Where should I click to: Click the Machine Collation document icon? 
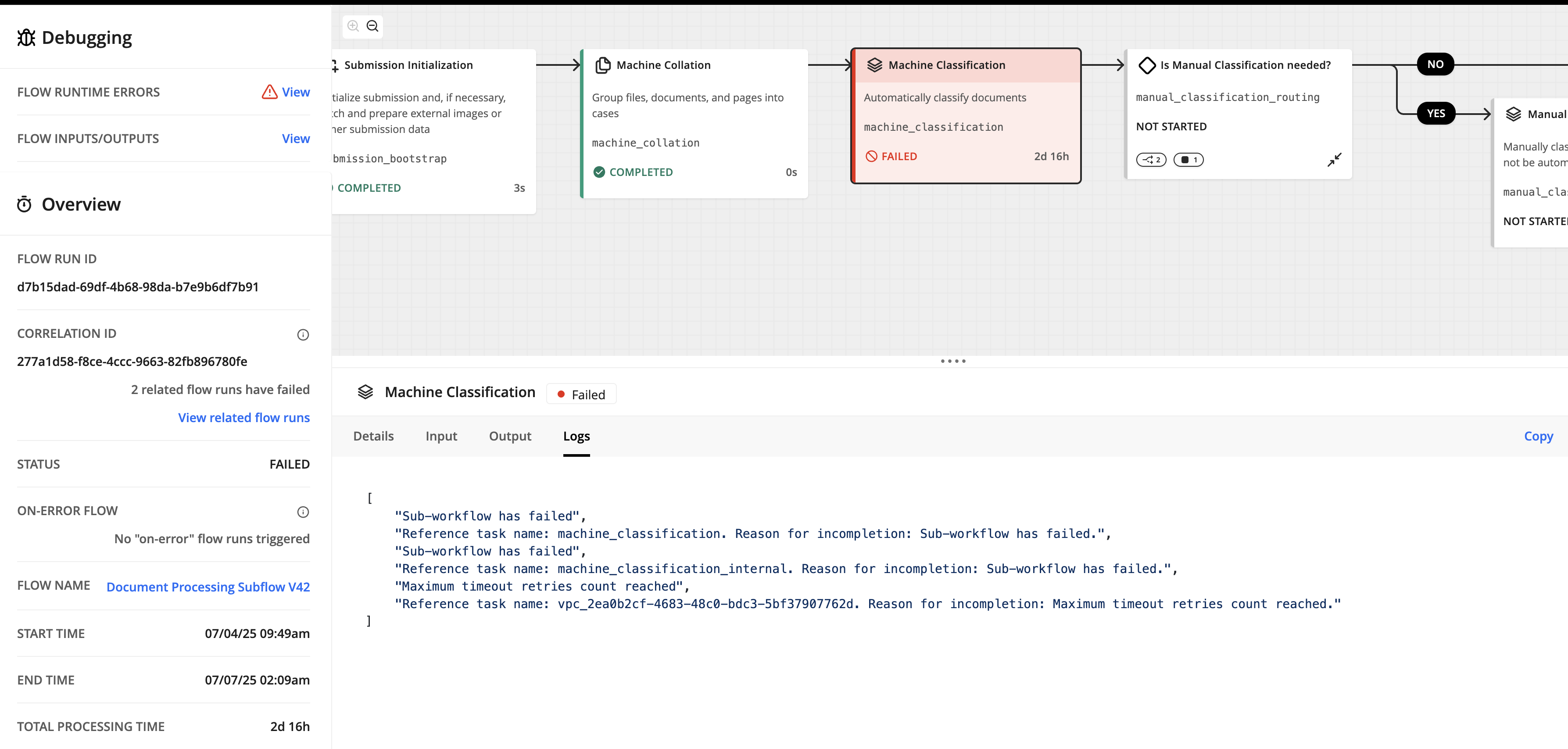[603, 65]
